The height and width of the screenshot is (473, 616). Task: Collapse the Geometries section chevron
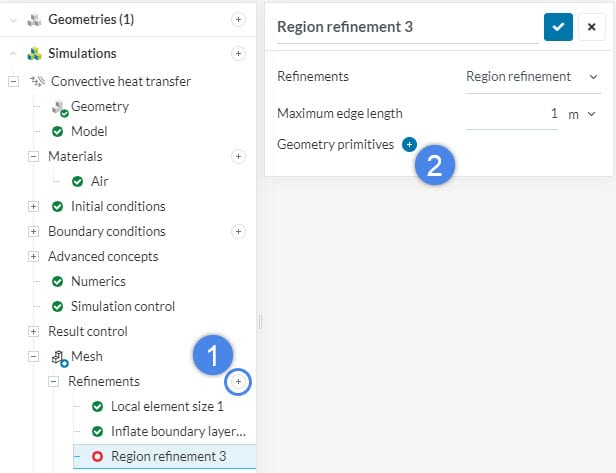click(x=14, y=19)
